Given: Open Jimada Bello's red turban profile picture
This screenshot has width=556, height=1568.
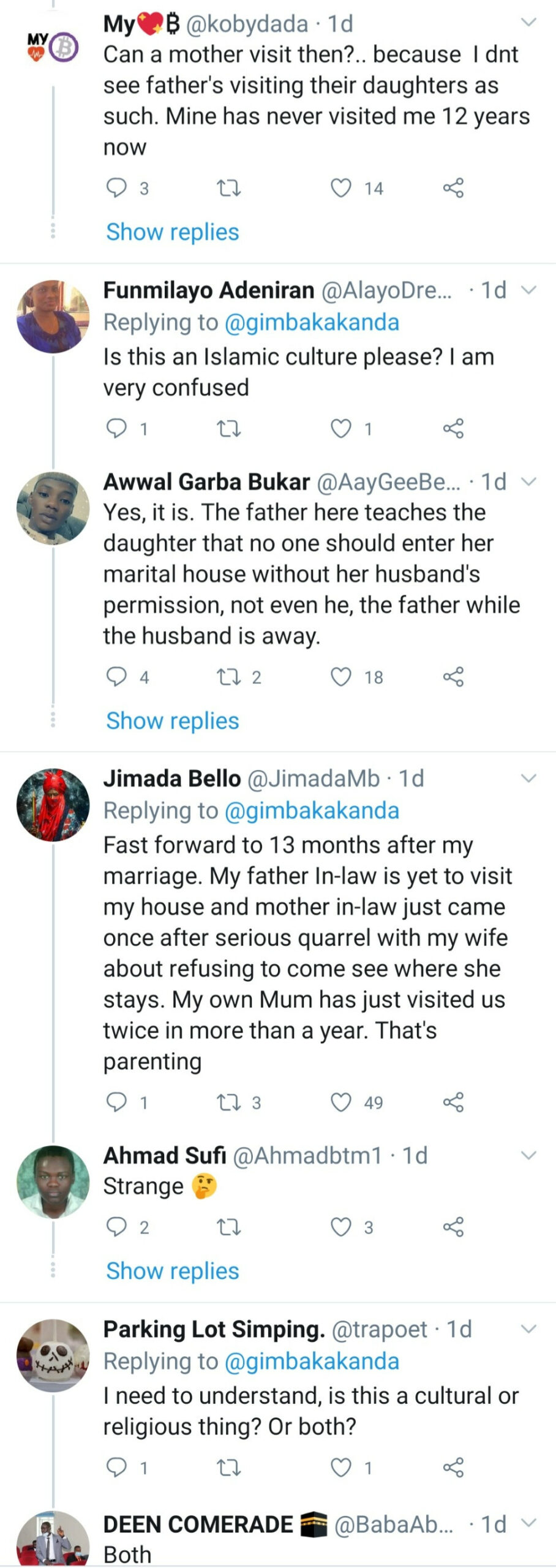Looking at the screenshot, I should click(x=53, y=805).
